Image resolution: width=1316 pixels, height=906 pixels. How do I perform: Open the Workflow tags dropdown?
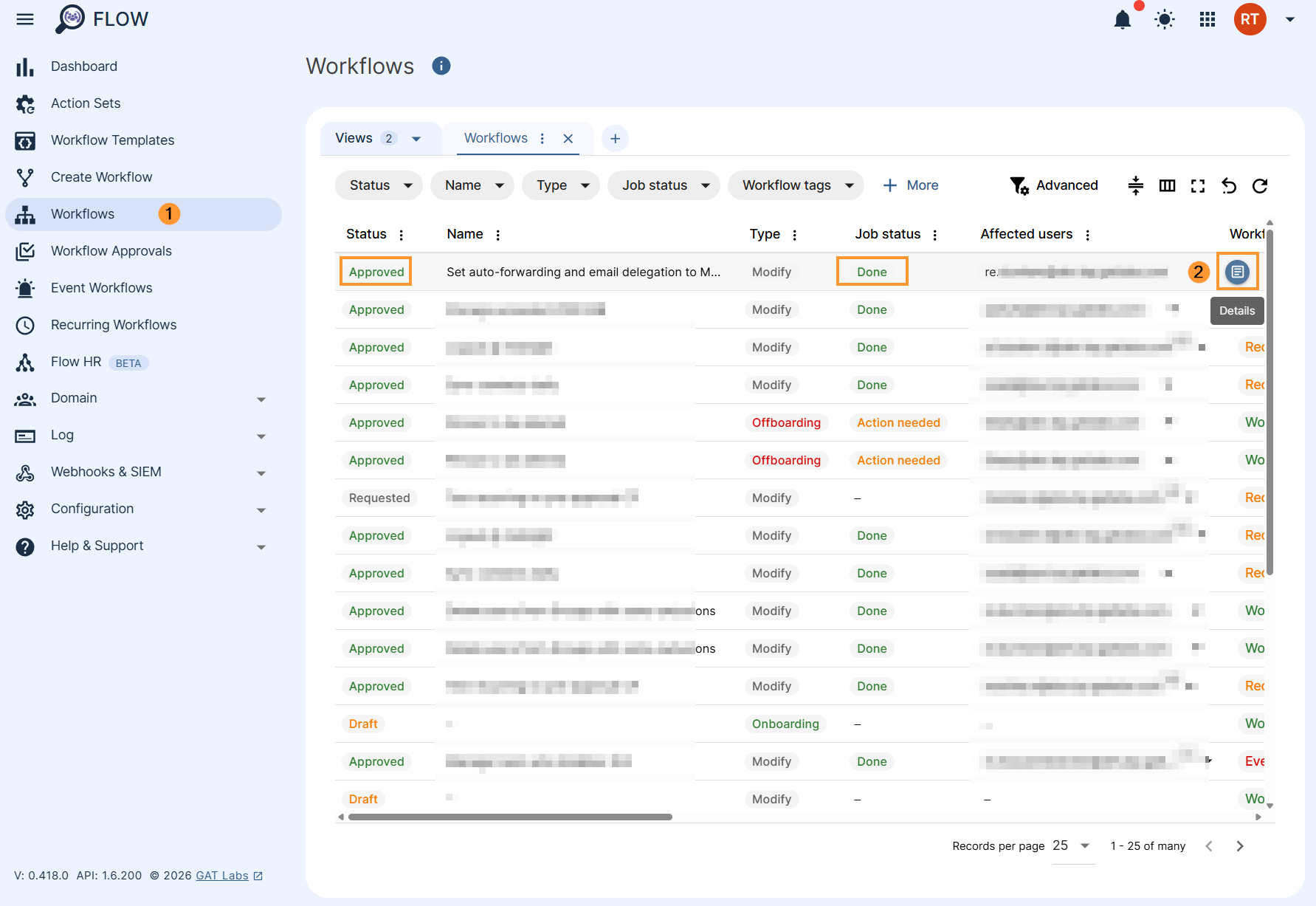coord(796,185)
